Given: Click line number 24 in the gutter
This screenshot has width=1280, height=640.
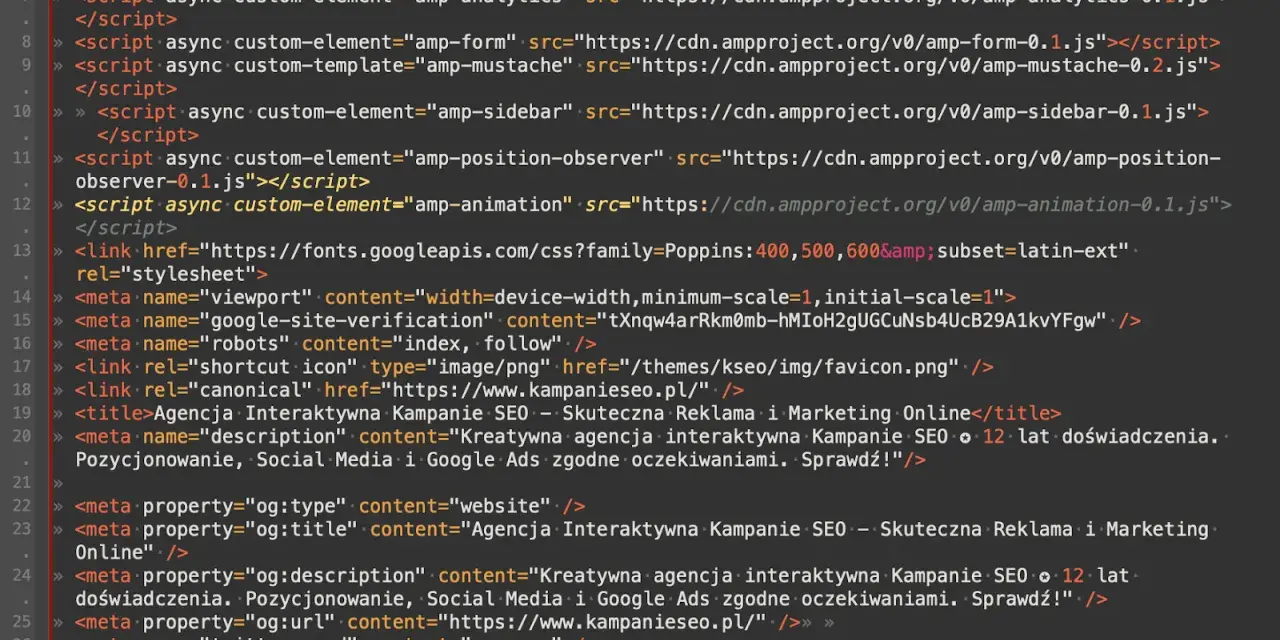Looking at the screenshot, I should [21, 575].
